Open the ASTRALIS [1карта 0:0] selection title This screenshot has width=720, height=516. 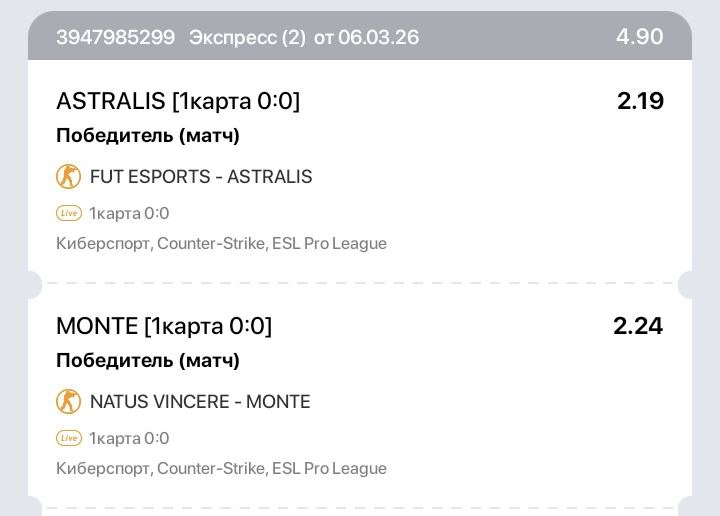click(x=178, y=101)
